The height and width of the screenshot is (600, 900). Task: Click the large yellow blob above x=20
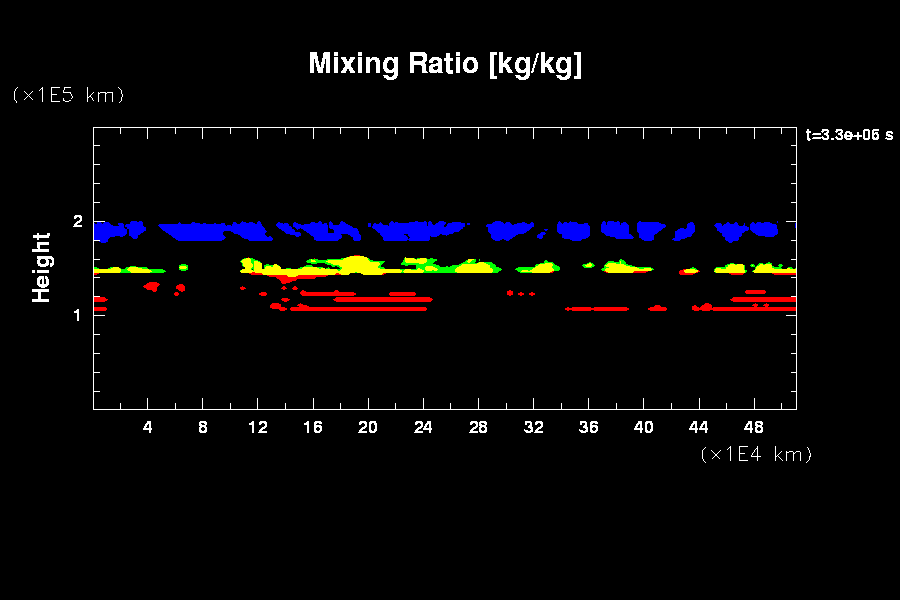click(x=355, y=265)
